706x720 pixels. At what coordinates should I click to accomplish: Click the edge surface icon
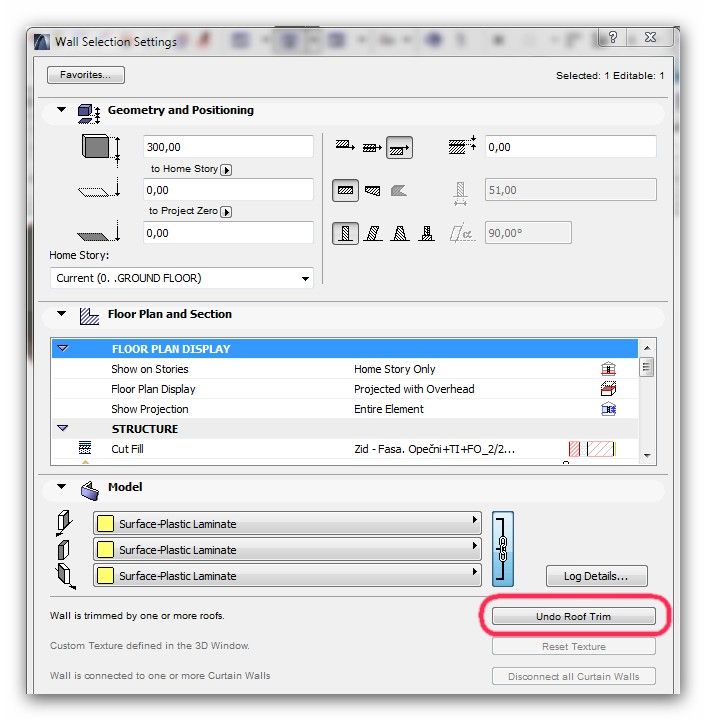63,550
